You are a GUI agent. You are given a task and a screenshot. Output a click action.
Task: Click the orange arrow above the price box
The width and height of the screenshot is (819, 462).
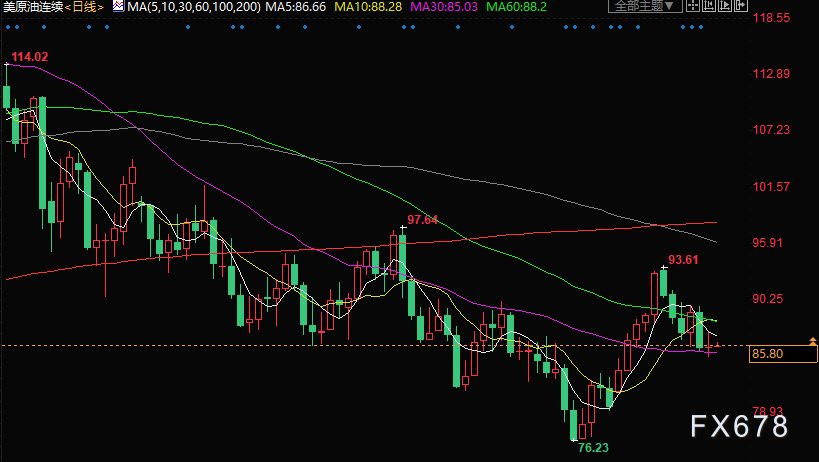[x=813, y=341]
